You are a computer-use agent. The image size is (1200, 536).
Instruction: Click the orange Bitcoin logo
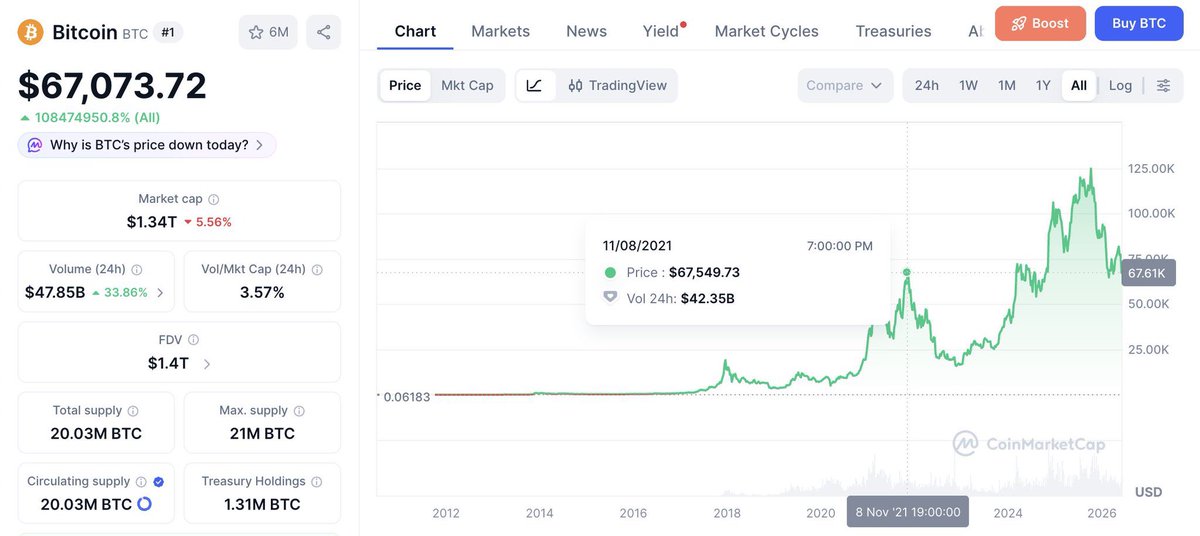point(31,33)
